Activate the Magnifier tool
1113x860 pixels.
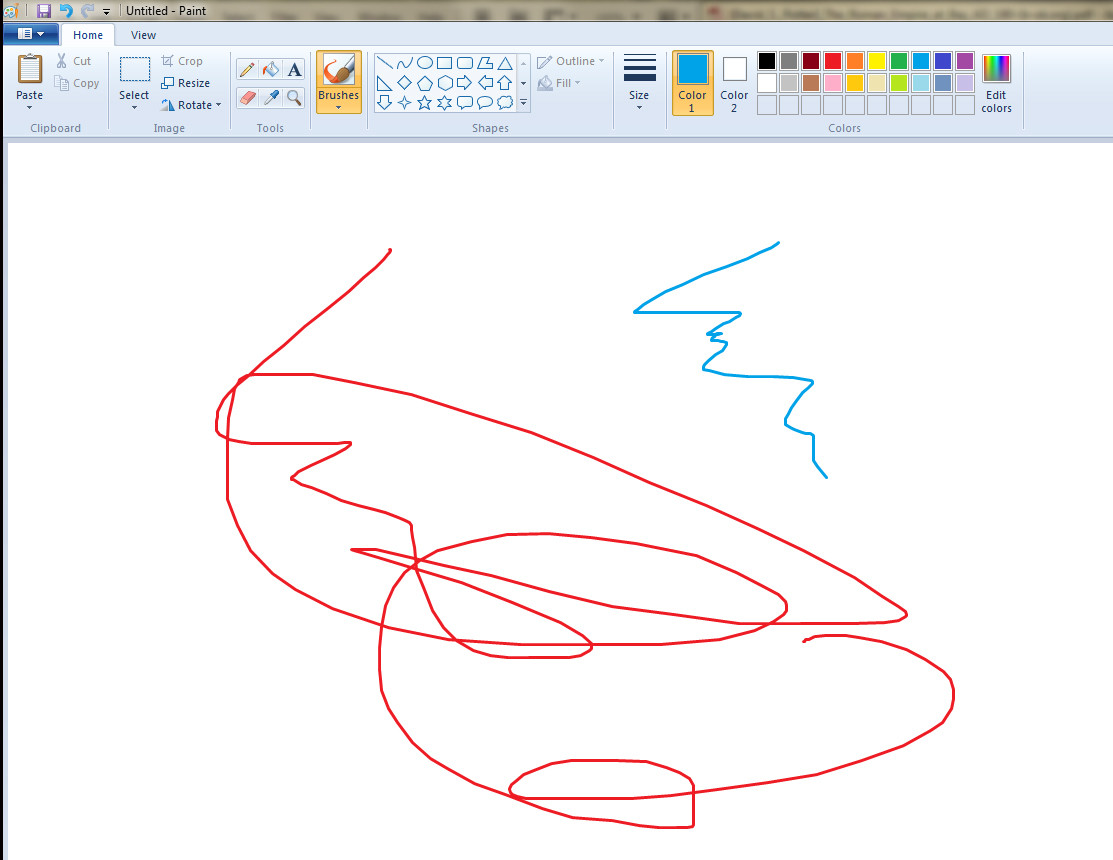[x=294, y=98]
